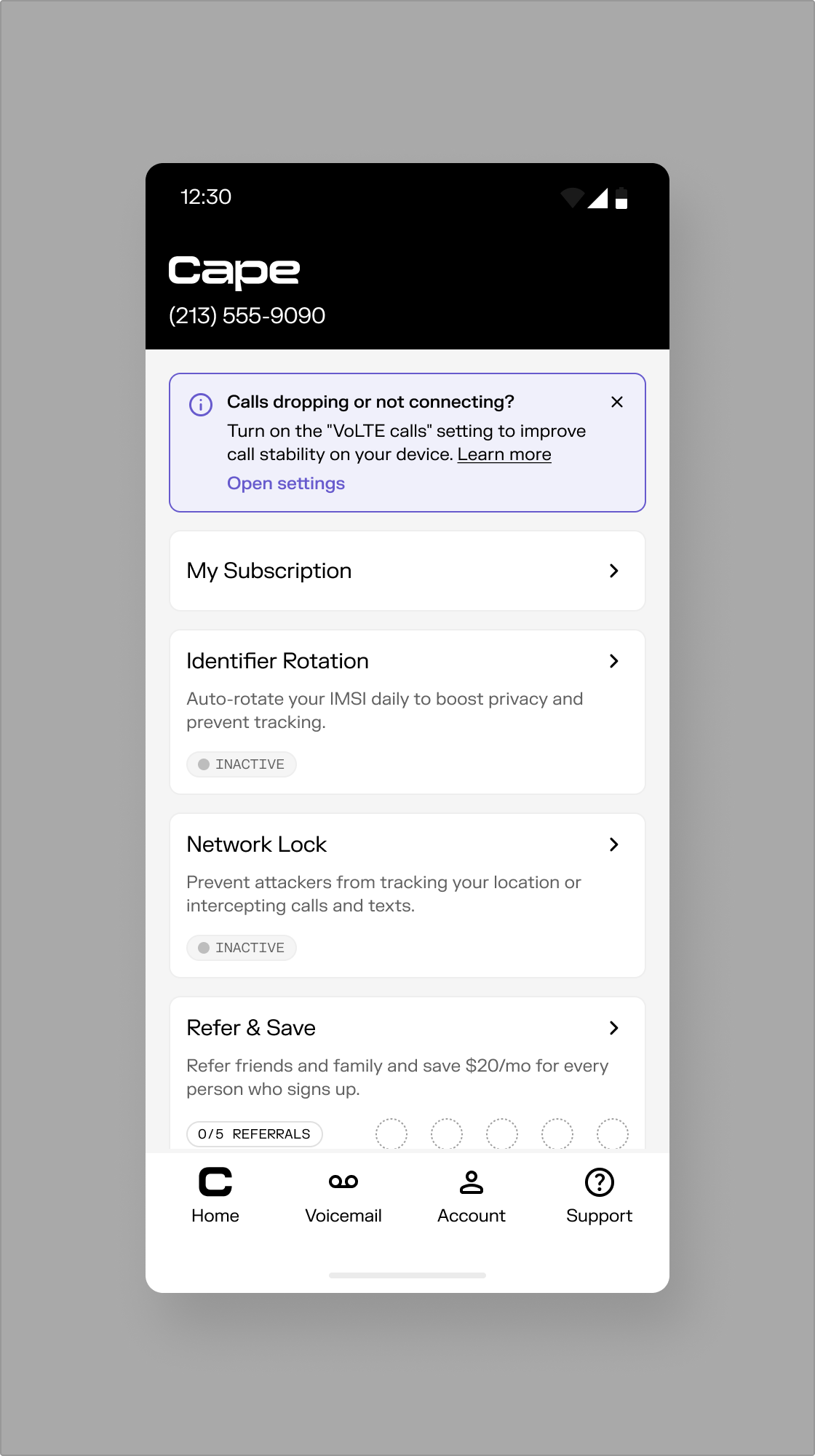The width and height of the screenshot is (815, 1456).
Task: Go to the Home tab
Action: [215, 1195]
